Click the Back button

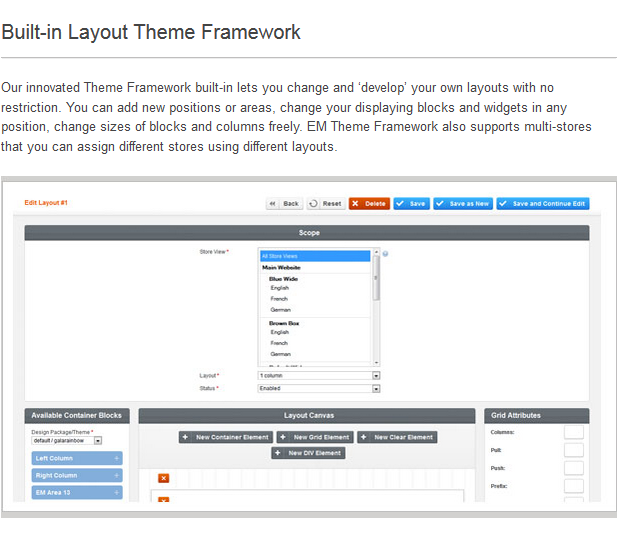coord(284,203)
